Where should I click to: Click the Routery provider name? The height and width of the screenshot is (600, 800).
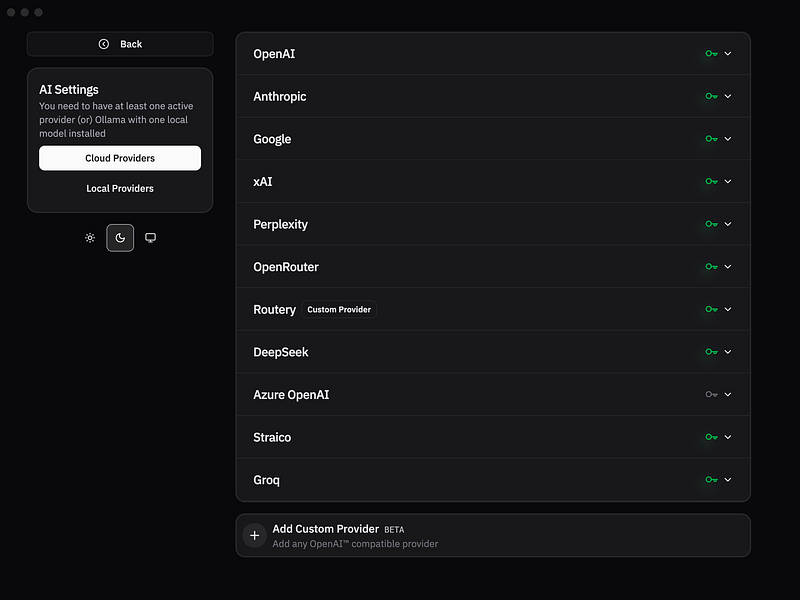(x=274, y=310)
